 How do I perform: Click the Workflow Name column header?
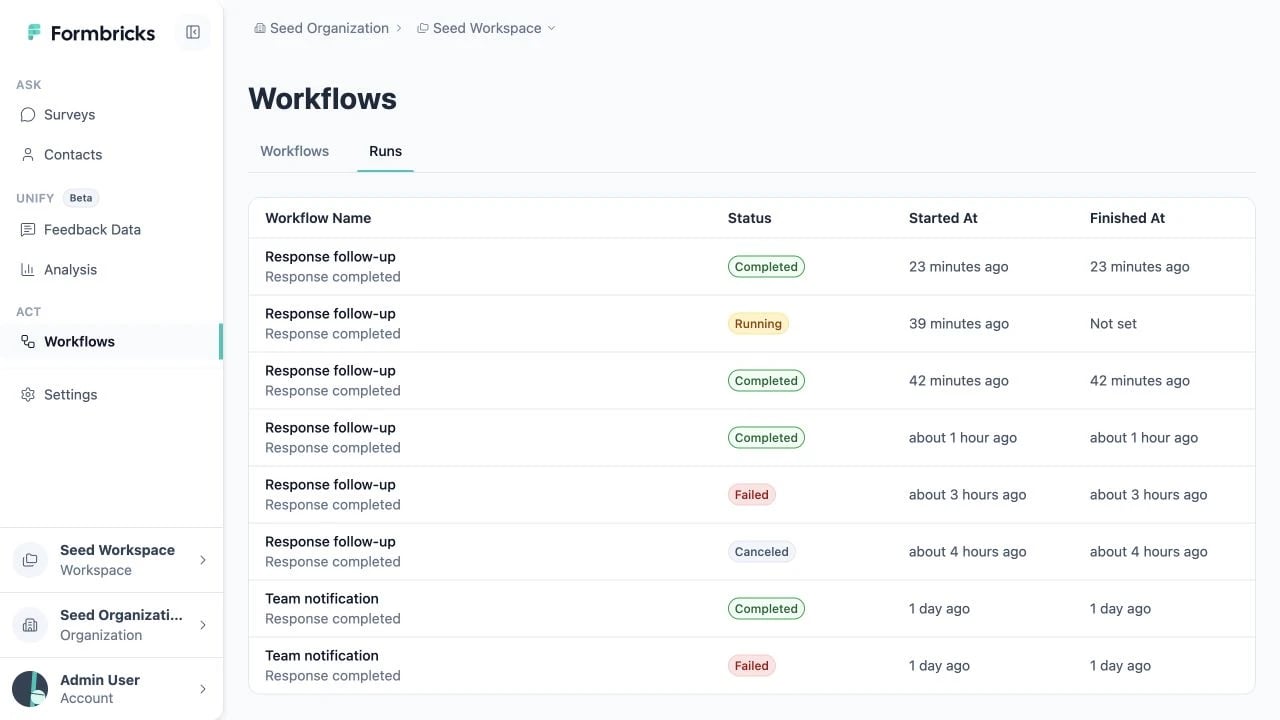(x=318, y=218)
